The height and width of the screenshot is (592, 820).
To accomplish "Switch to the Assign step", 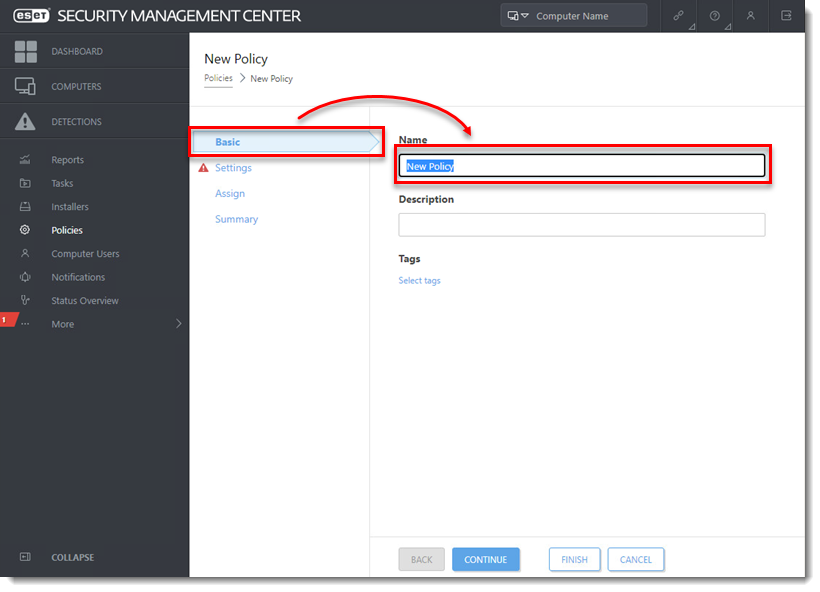I will click(x=229, y=194).
